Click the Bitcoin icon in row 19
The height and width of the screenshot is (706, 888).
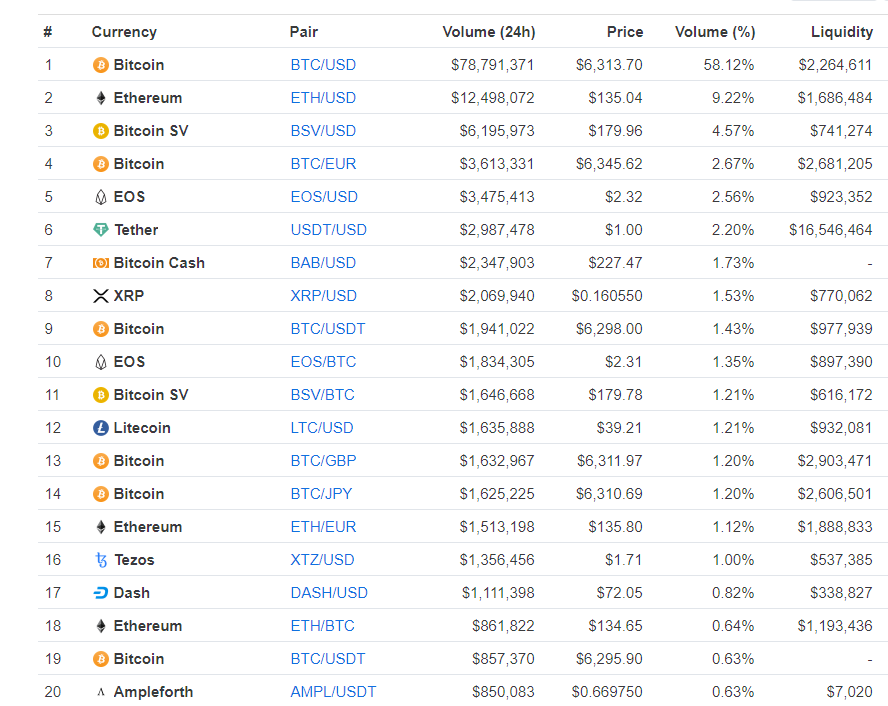(100, 660)
